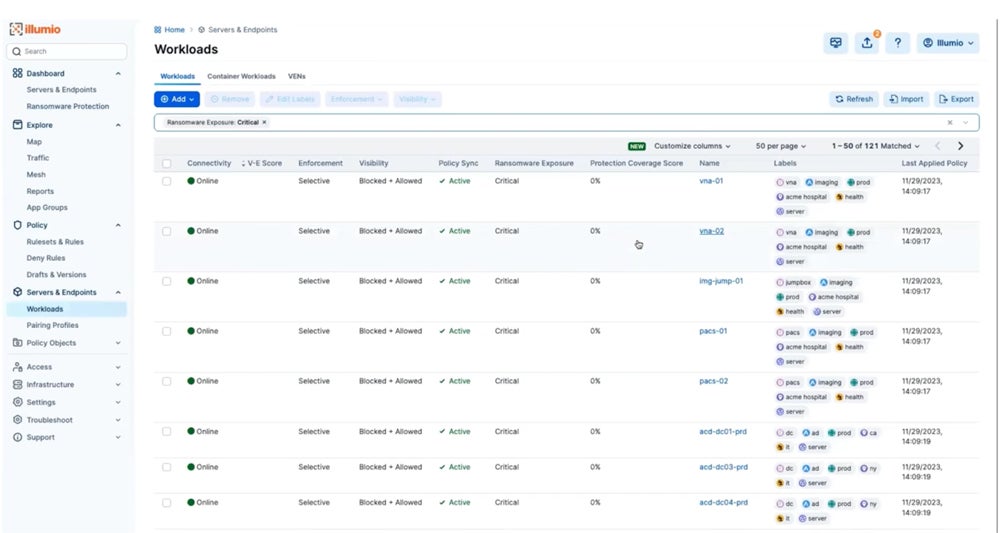The image size is (1000, 533).
Task: Expand the Customize columns dropdown
Action: point(692,146)
